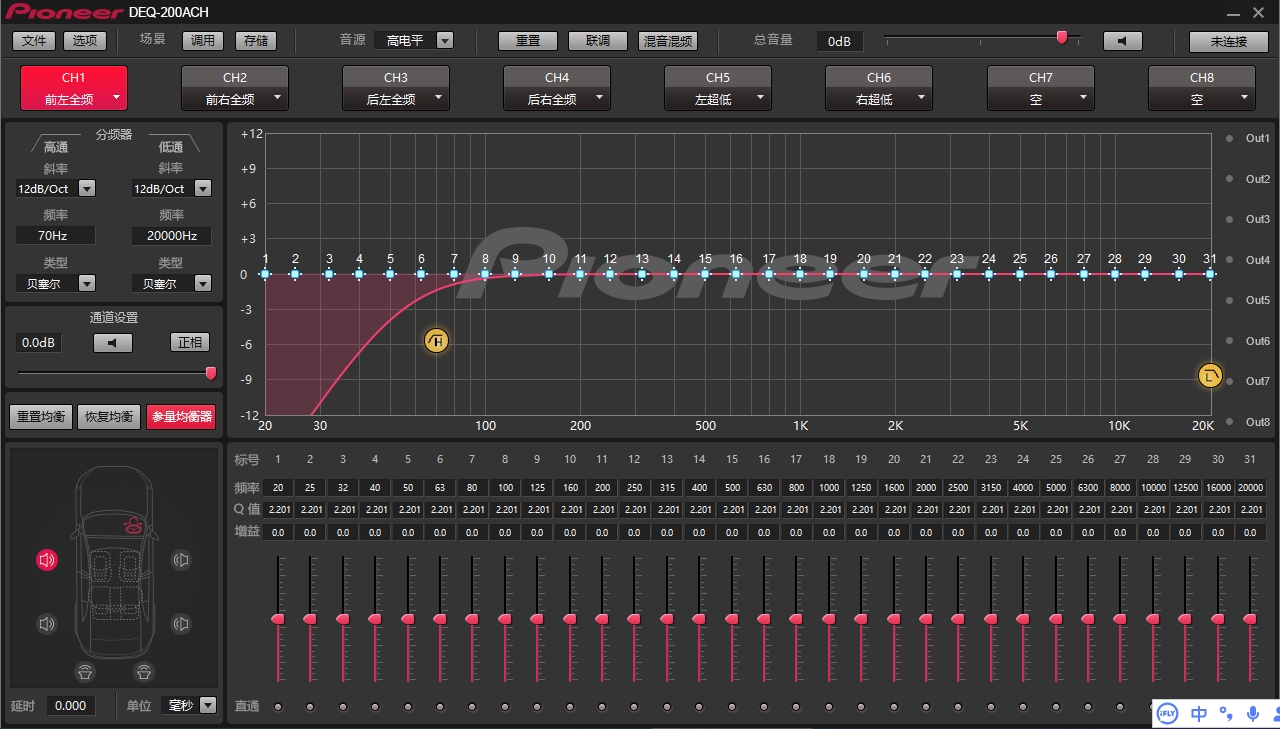The image size is (1280, 729).
Task: Toggle mute in the 通道设置 panel
Action: point(112,343)
